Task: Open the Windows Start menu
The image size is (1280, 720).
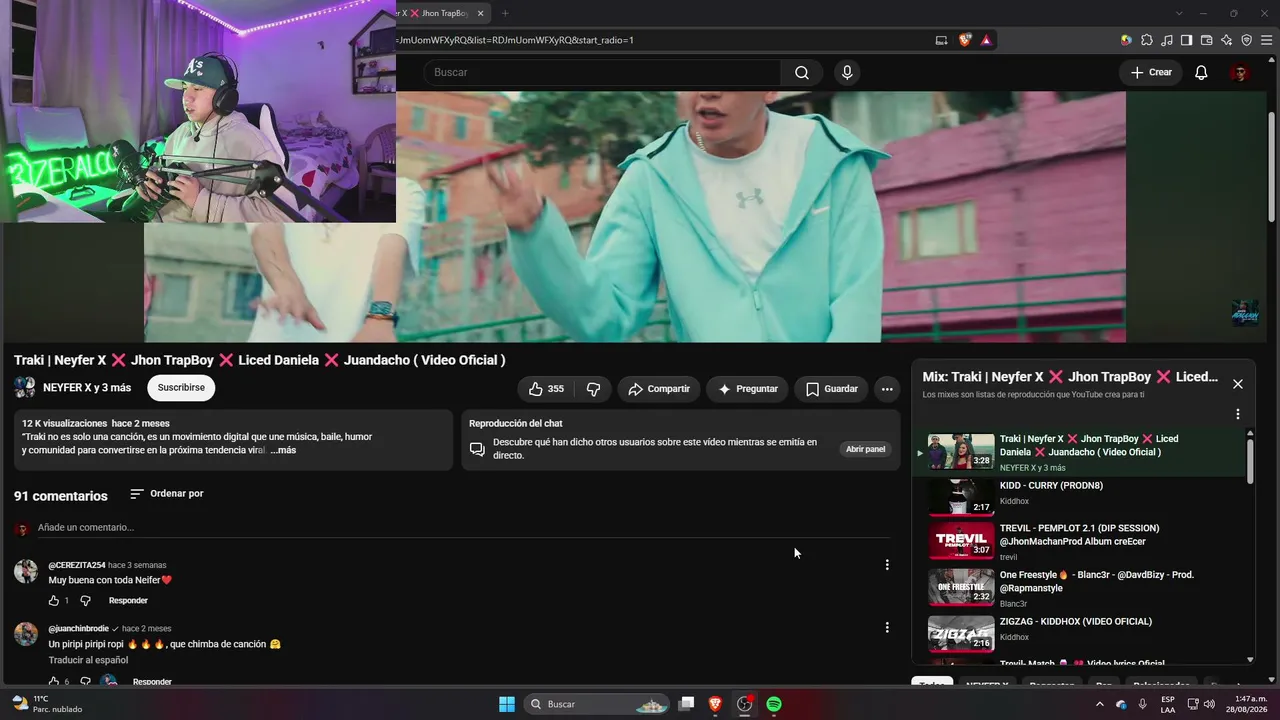Action: pyautogui.click(x=507, y=704)
